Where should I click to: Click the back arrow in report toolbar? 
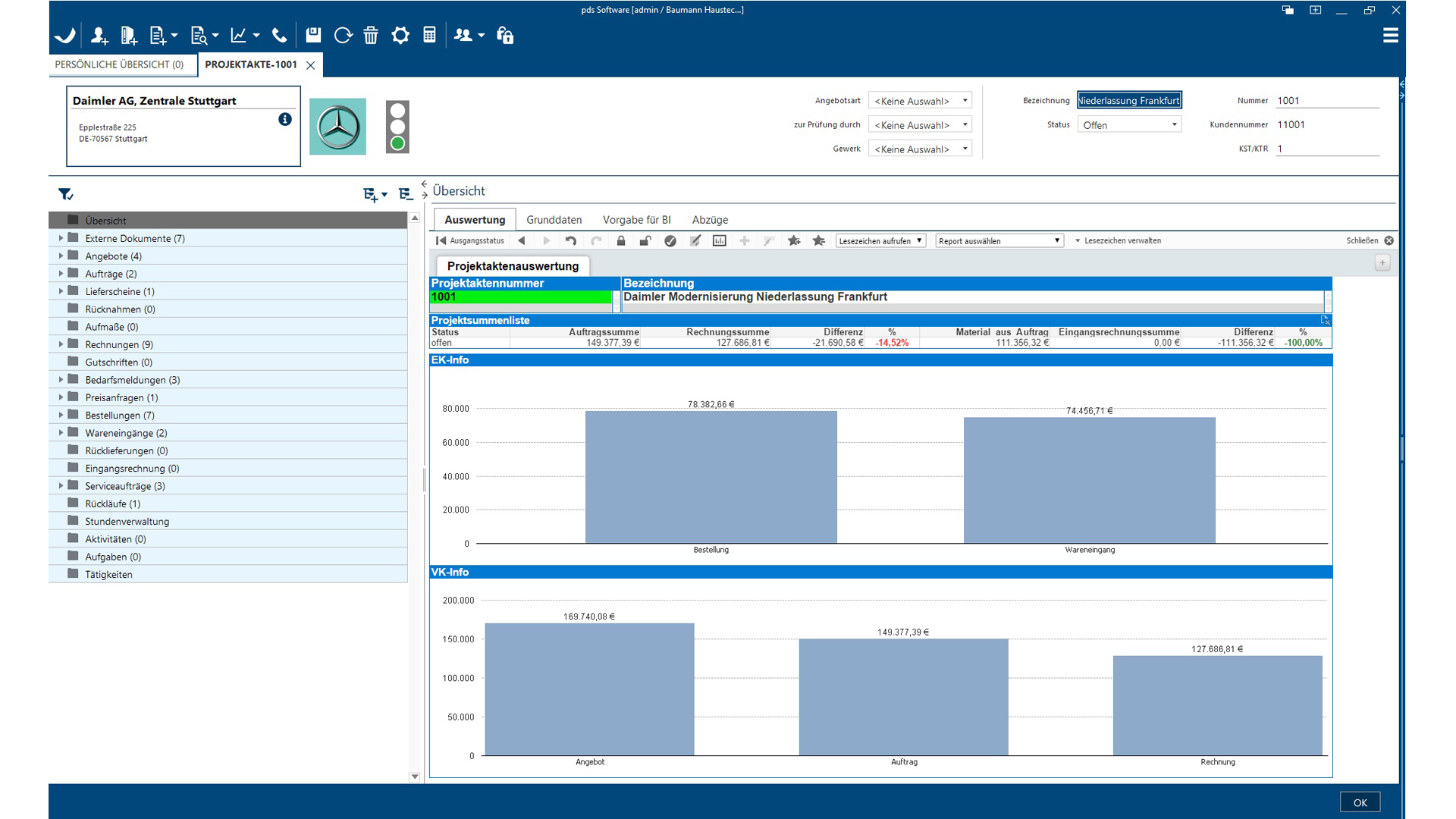(522, 240)
